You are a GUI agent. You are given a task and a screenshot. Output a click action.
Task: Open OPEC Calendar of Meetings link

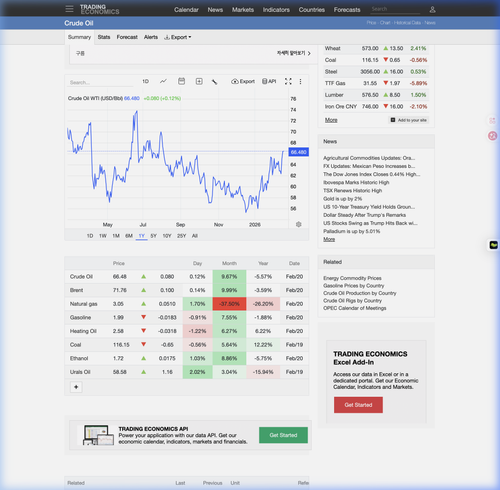(x=354, y=308)
